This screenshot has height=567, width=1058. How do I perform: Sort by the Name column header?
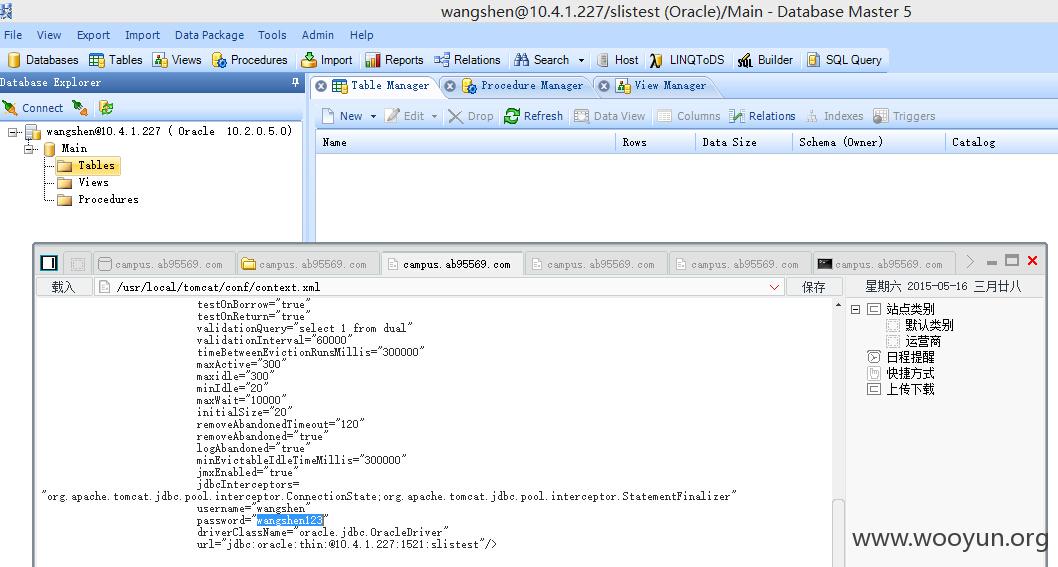[466, 142]
